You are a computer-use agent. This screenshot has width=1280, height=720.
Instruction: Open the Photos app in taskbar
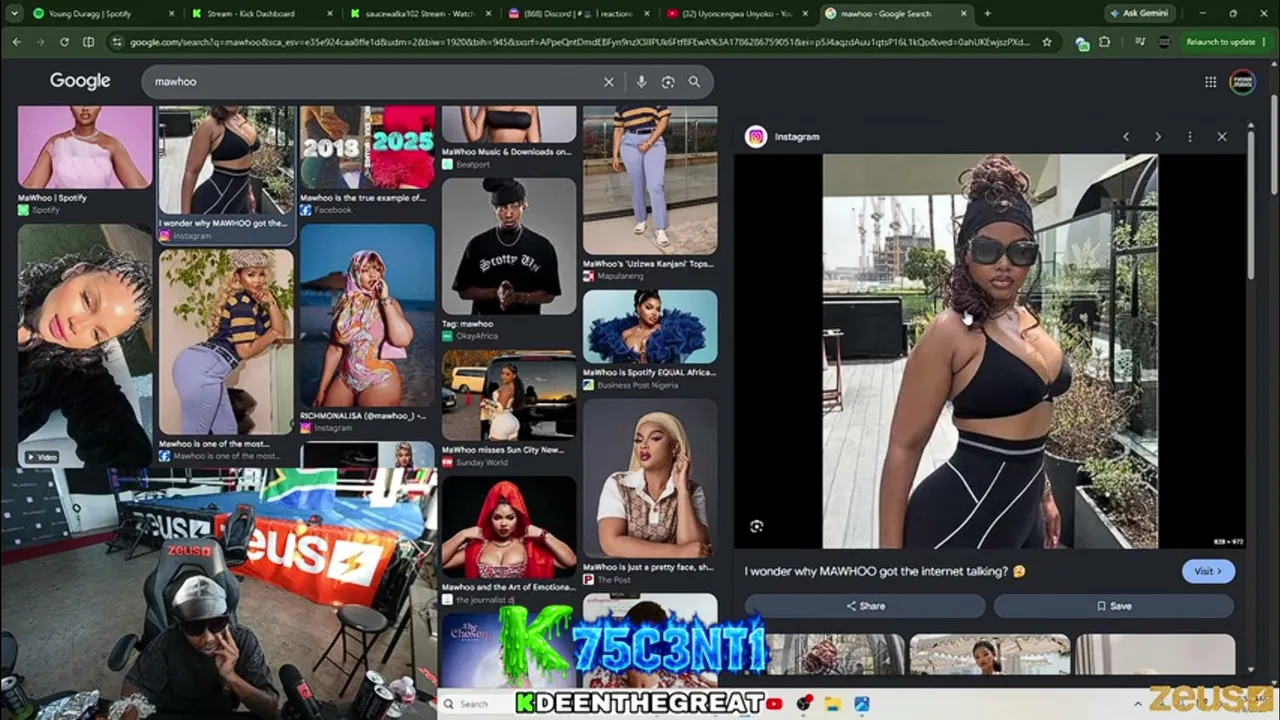[861, 704]
